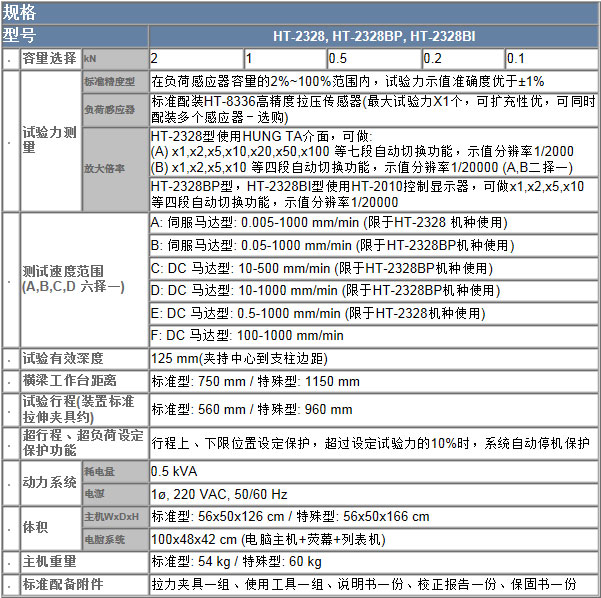Click capacity value 0.1

(516, 59)
